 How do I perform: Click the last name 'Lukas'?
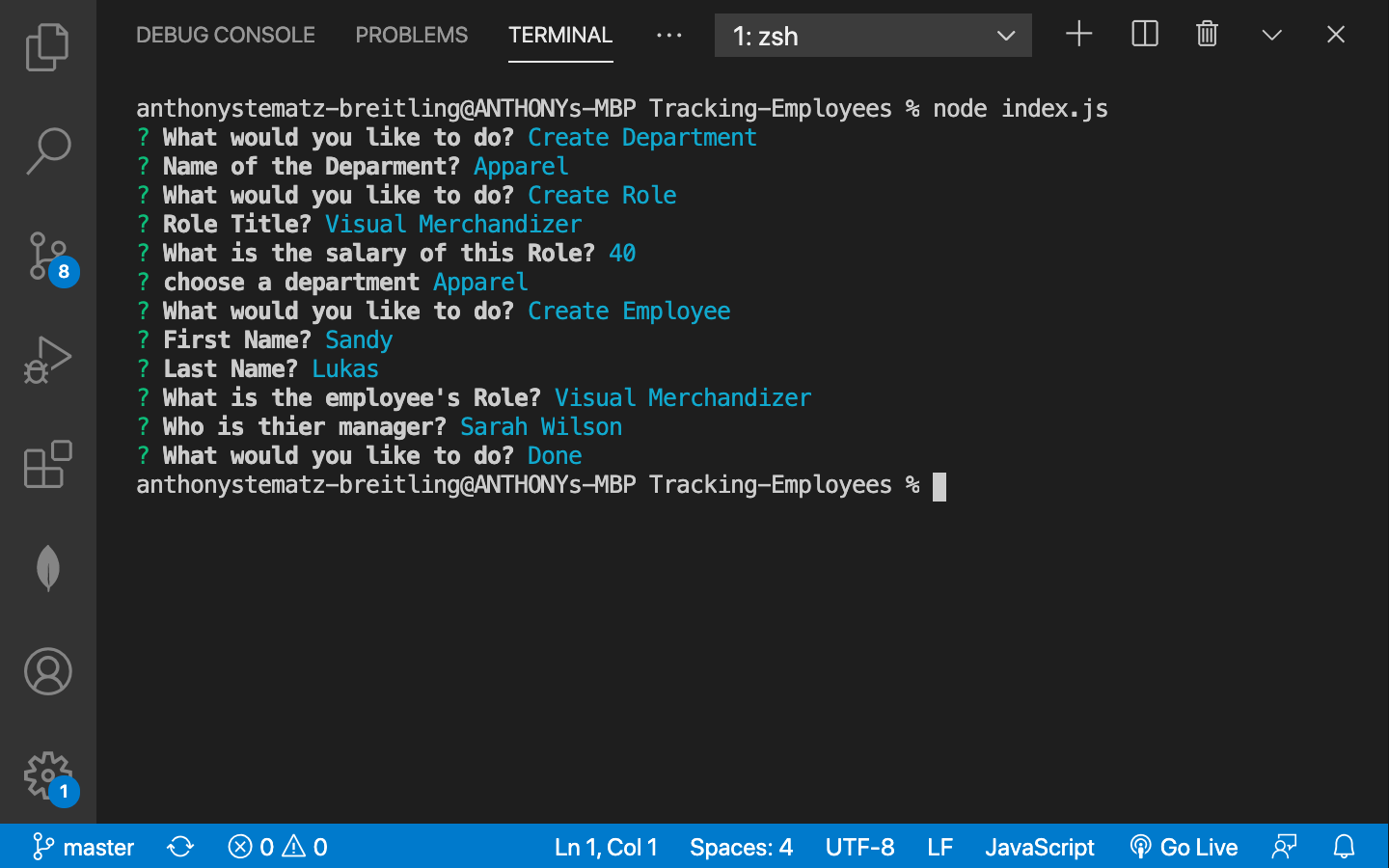[x=345, y=368]
